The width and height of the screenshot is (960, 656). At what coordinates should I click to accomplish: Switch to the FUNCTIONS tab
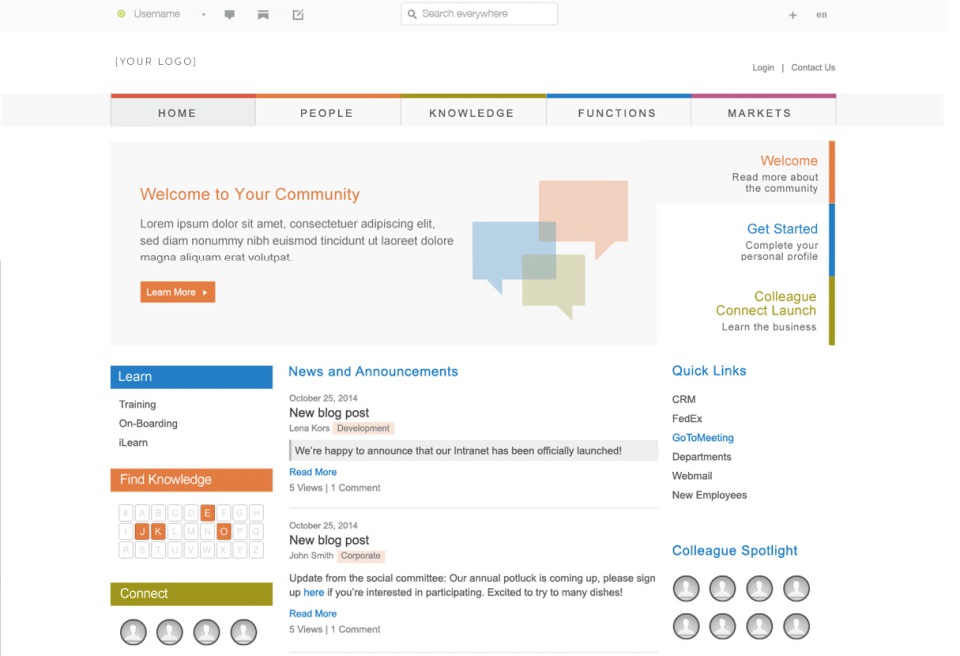click(x=618, y=113)
